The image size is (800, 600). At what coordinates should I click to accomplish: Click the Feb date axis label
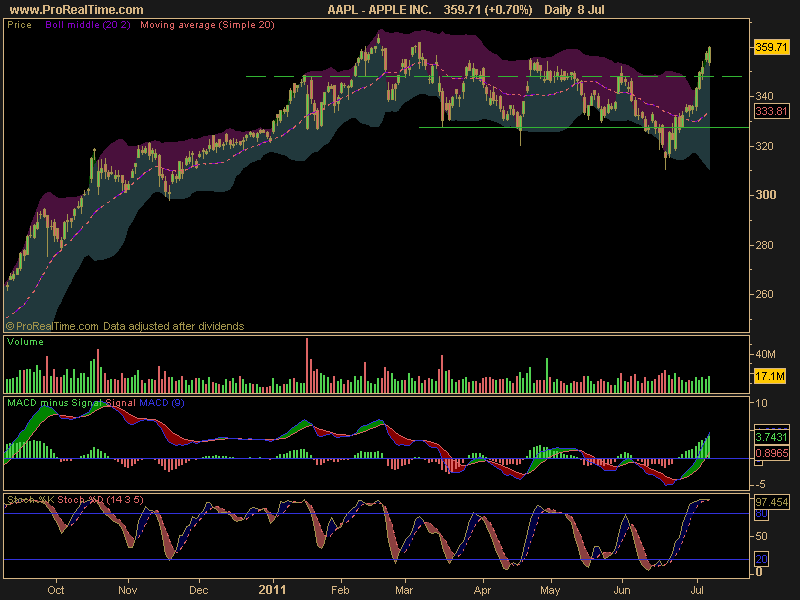point(340,590)
